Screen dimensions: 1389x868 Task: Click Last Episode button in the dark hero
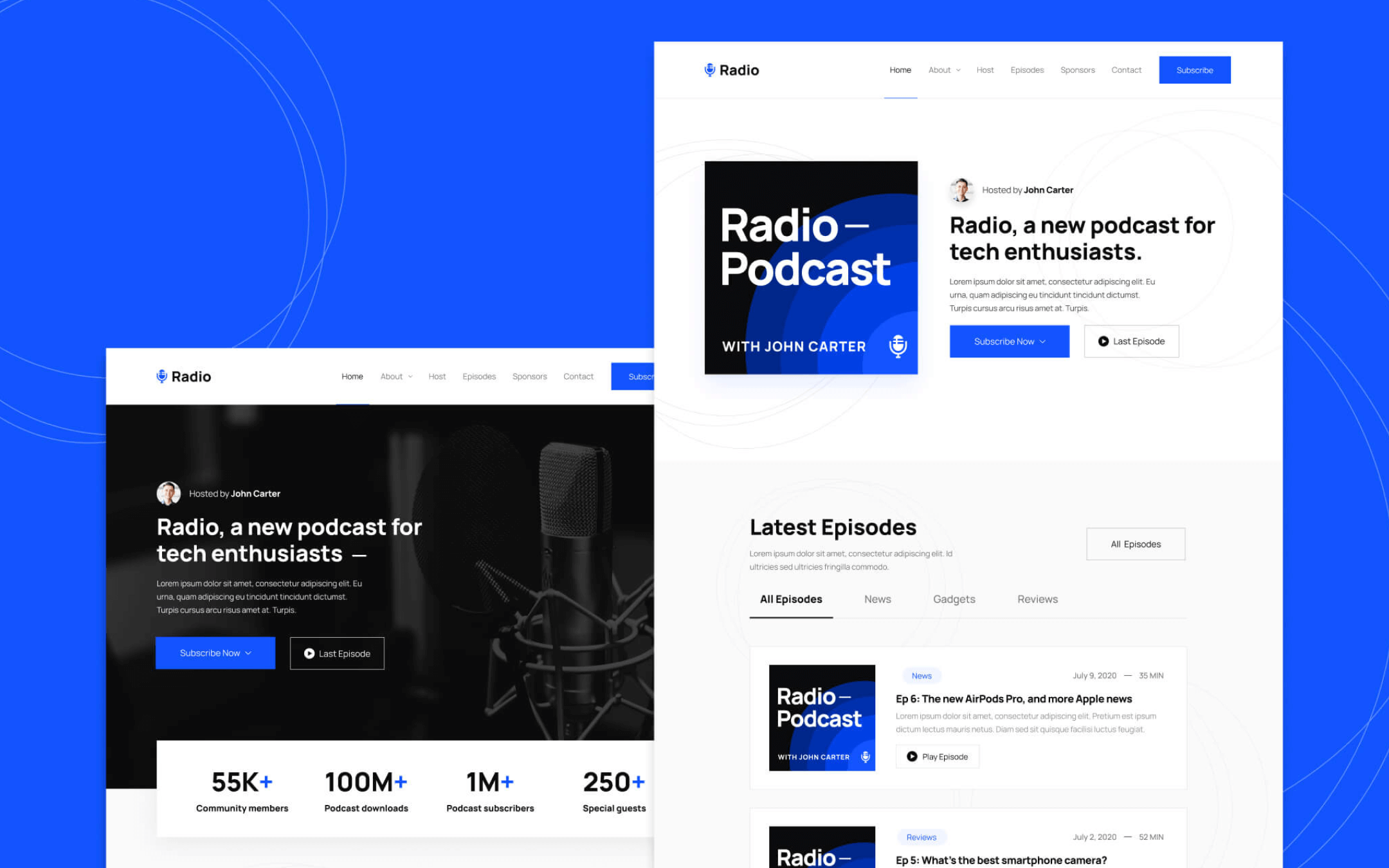pos(337,653)
